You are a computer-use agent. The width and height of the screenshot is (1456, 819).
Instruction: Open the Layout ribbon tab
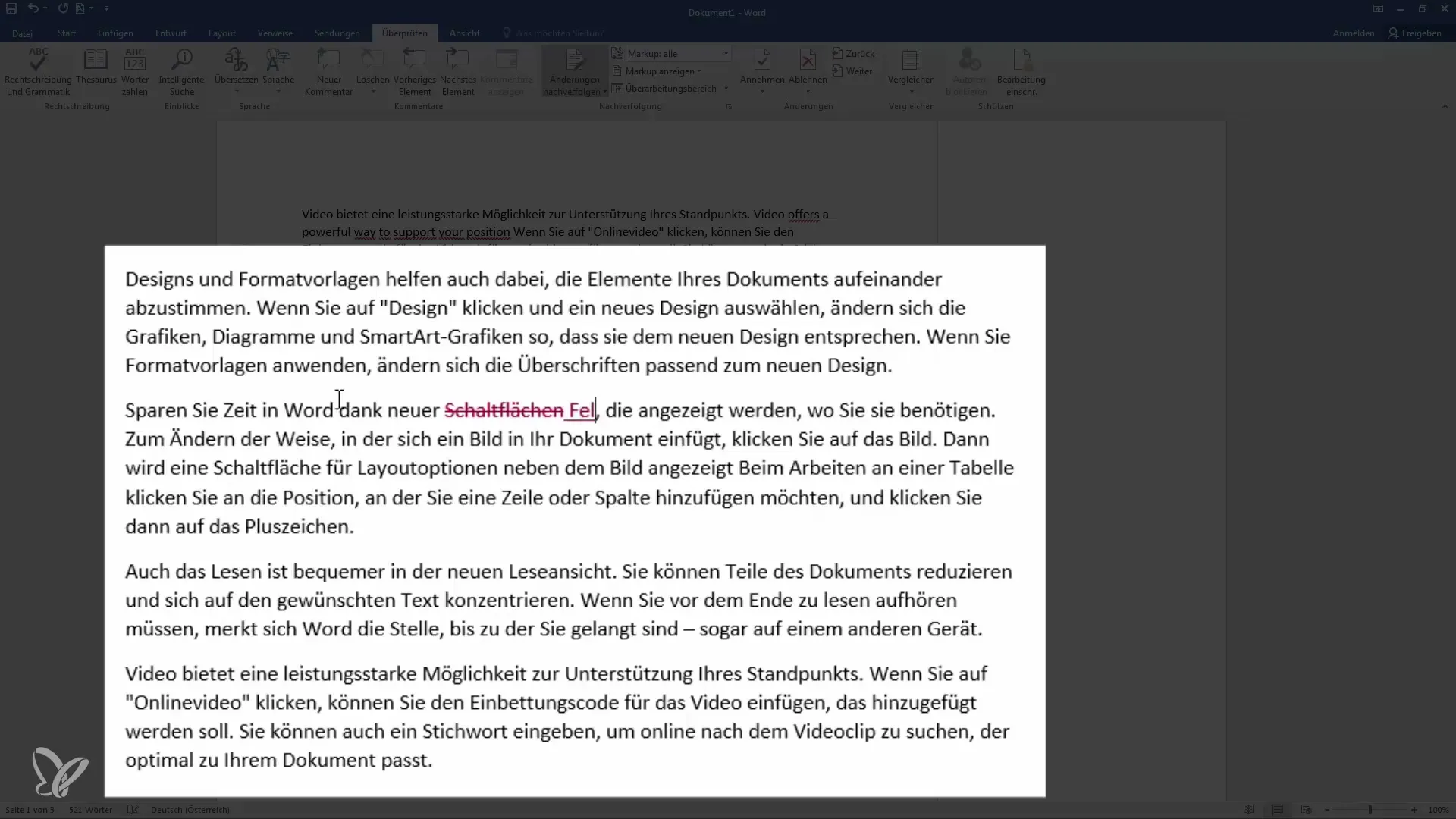coord(222,33)
